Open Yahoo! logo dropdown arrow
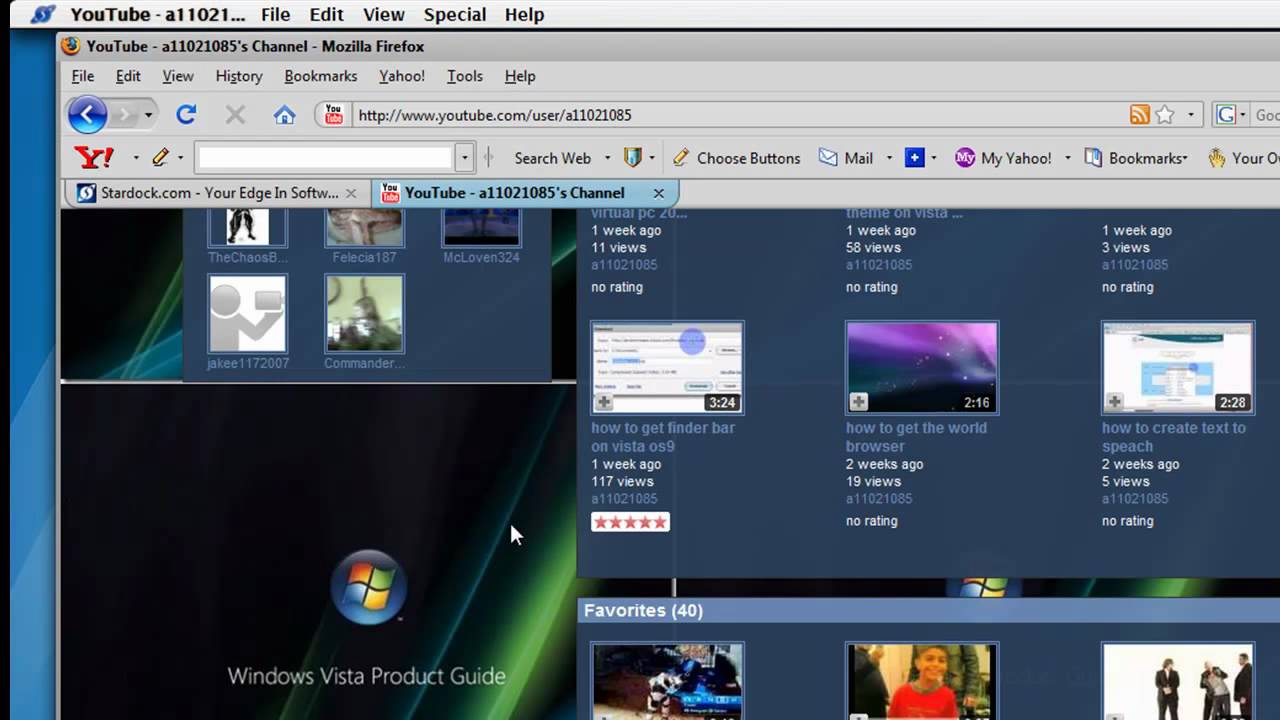Viewport: 1280px width, 720px height. (135, 158)
